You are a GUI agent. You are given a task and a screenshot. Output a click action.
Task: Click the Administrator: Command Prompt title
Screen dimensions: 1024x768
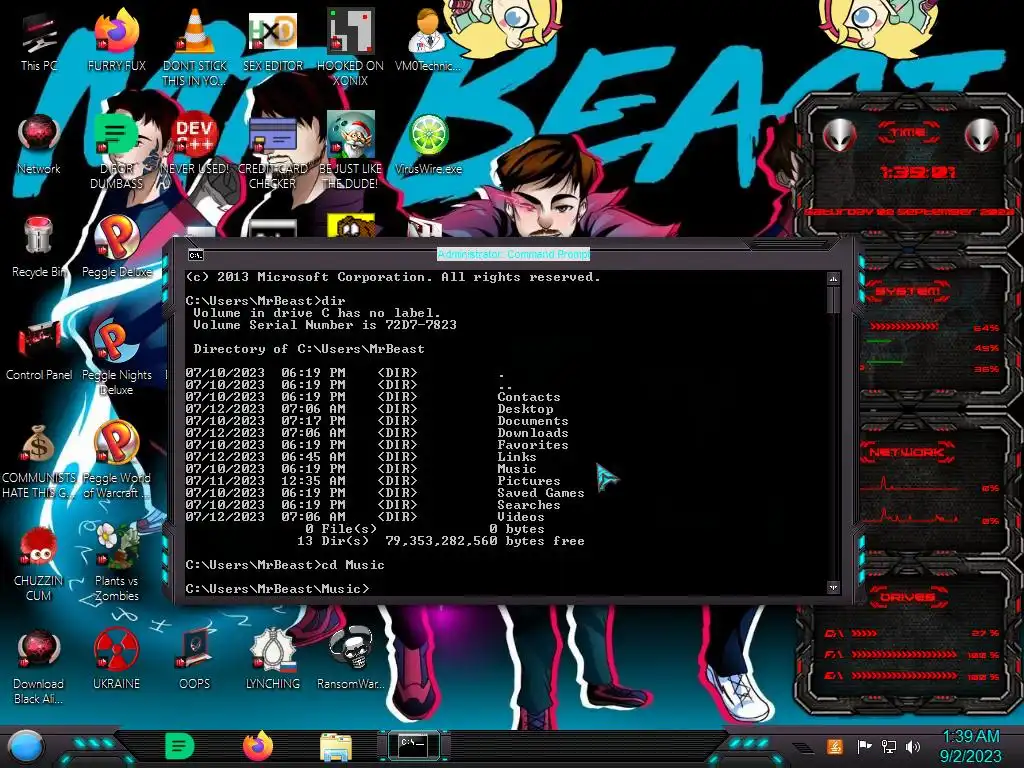(x=513, y=254)
